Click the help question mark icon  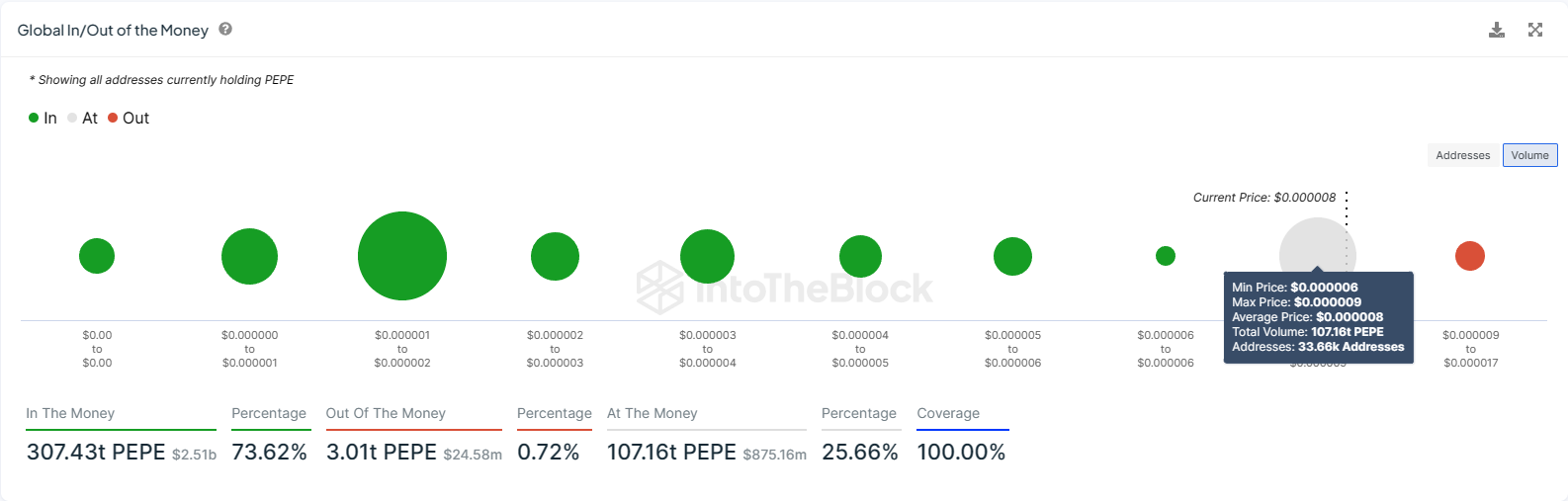tap(225, 30)
